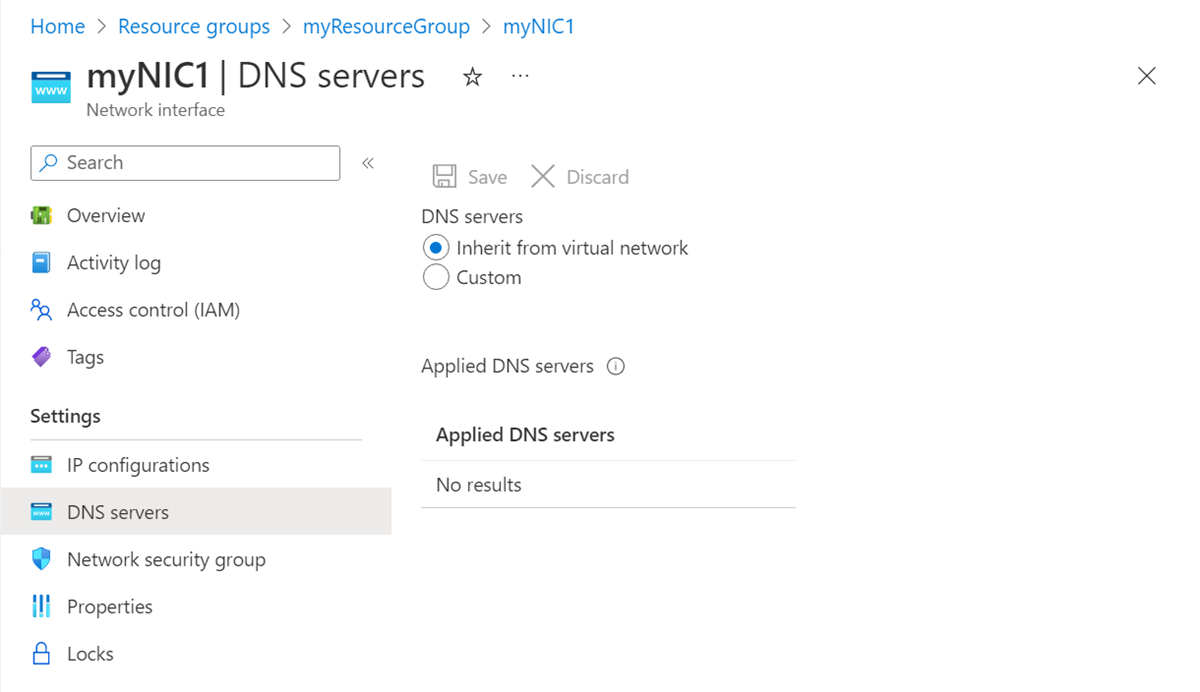1200x692 pixels.
Task: Open the Locks blade
Action: pyautogui.click(x=88, y=653)
